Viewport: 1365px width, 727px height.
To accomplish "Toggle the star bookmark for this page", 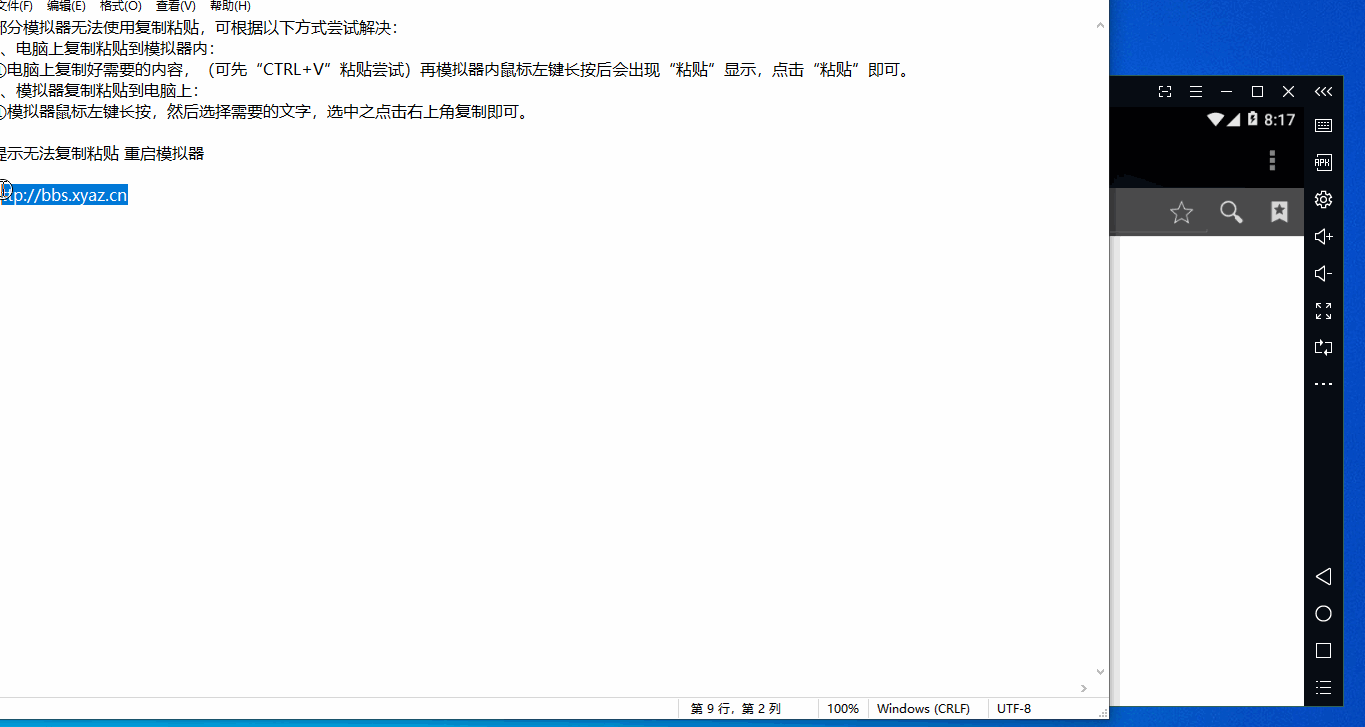I will [1181, 212].
